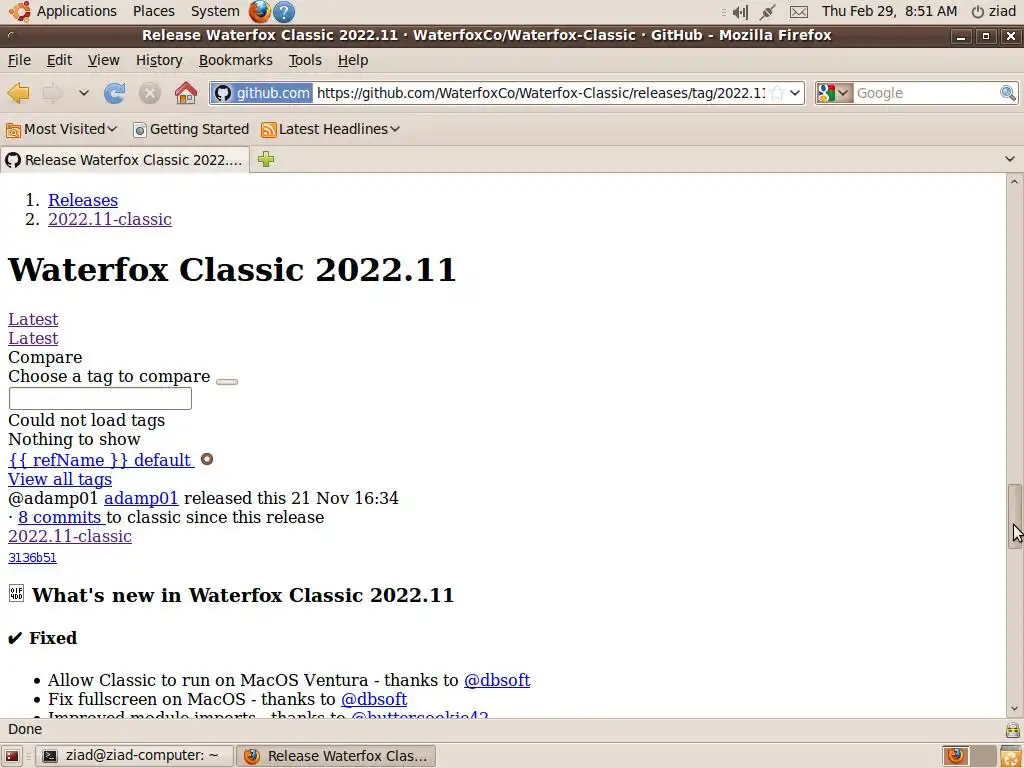Viewport: 1024px width, 768px height.
Task: Click the workspace switcher Firefox icon
Action: click(956, 756)
